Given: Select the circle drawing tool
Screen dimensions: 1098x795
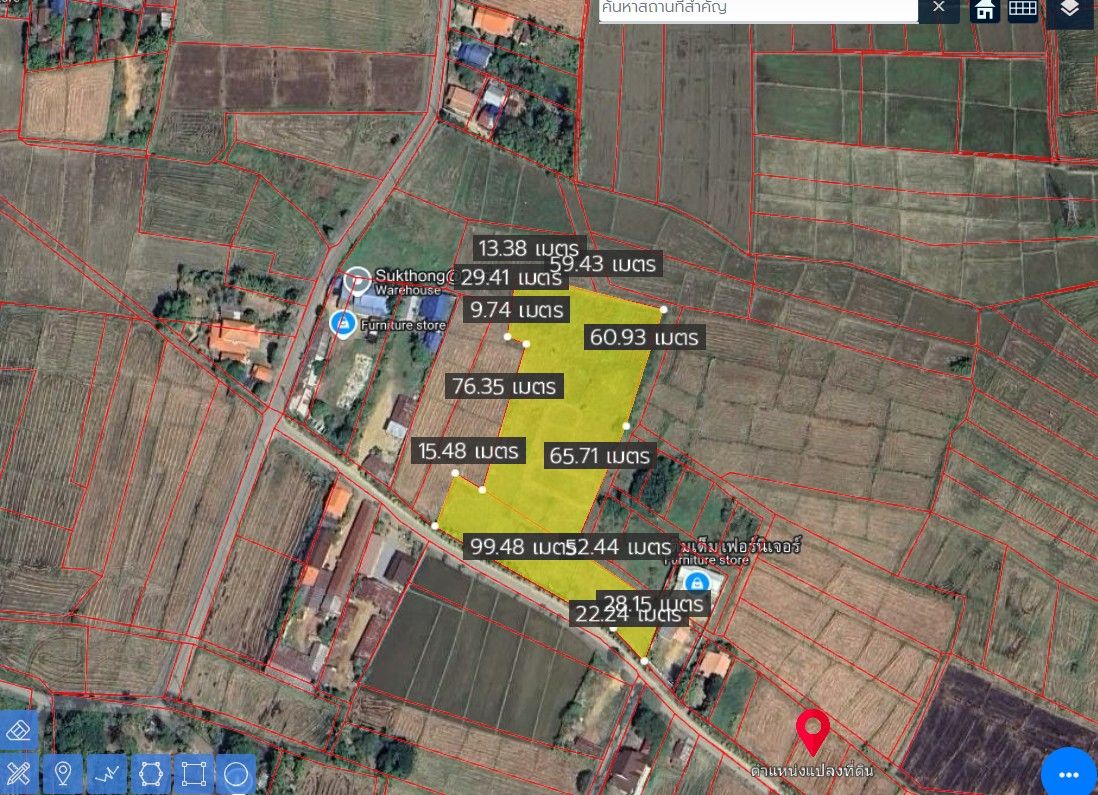Looking at the screenshot, I should 237,773.
